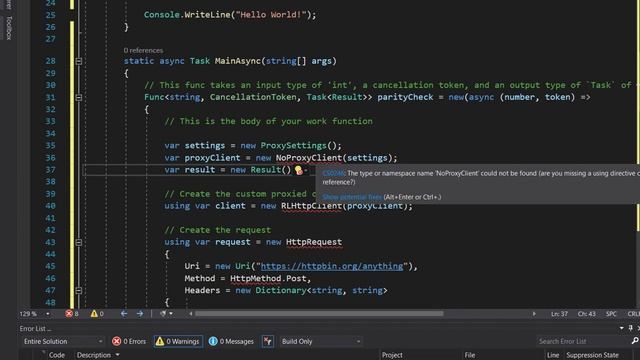Navigate backward with the left arrow
Screen dimensions: 640x360
point(124,313)
